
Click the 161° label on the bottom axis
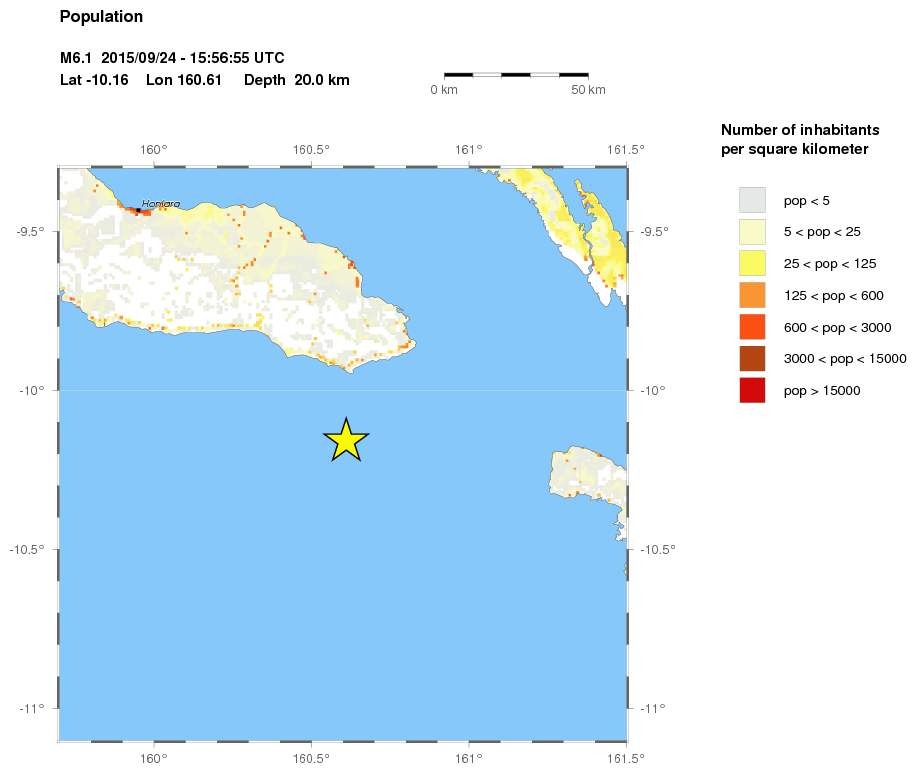(469, 758)
